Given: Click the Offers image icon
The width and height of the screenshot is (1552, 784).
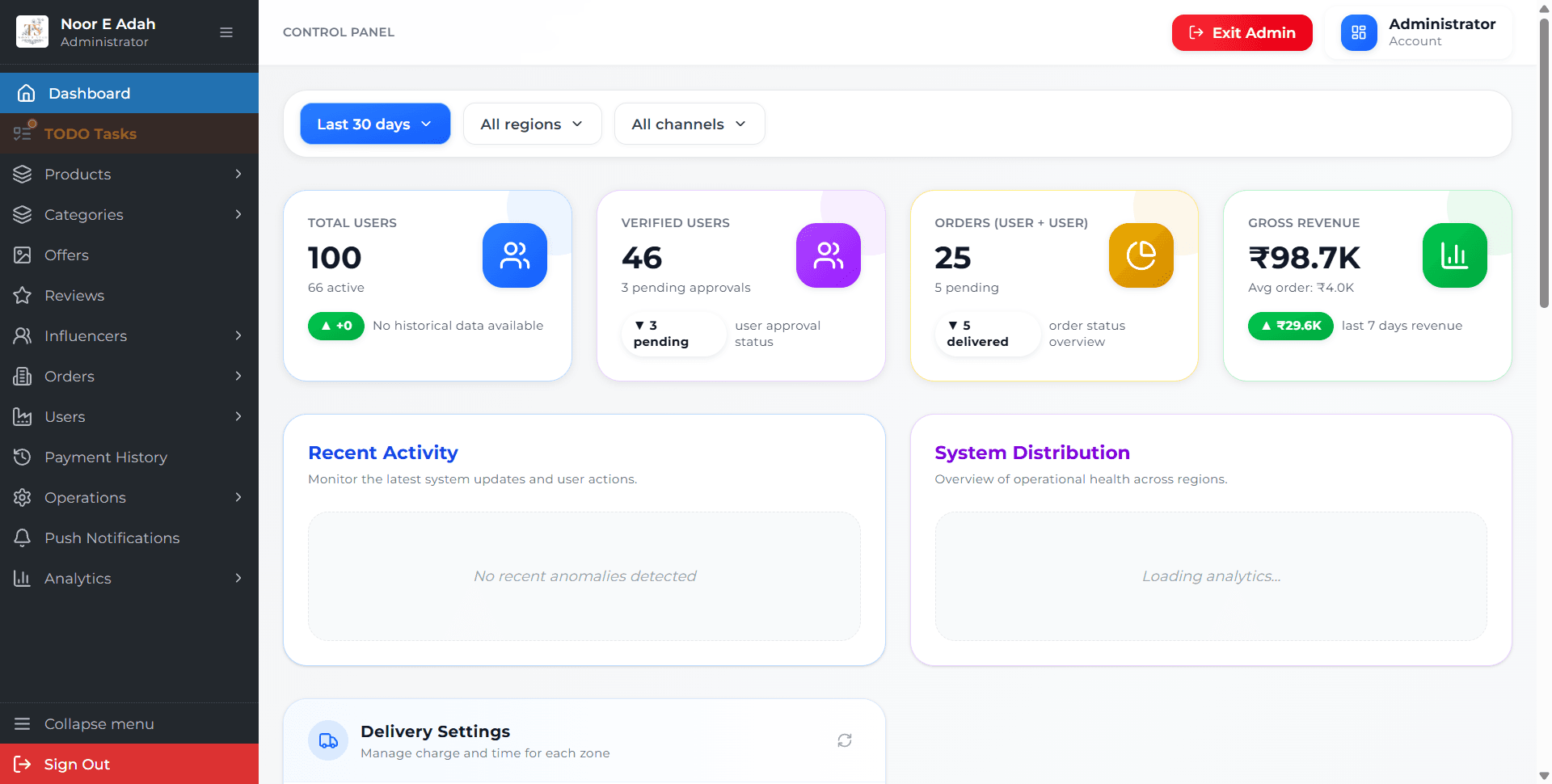Looking at the screenshot, I should coord(23,255).
